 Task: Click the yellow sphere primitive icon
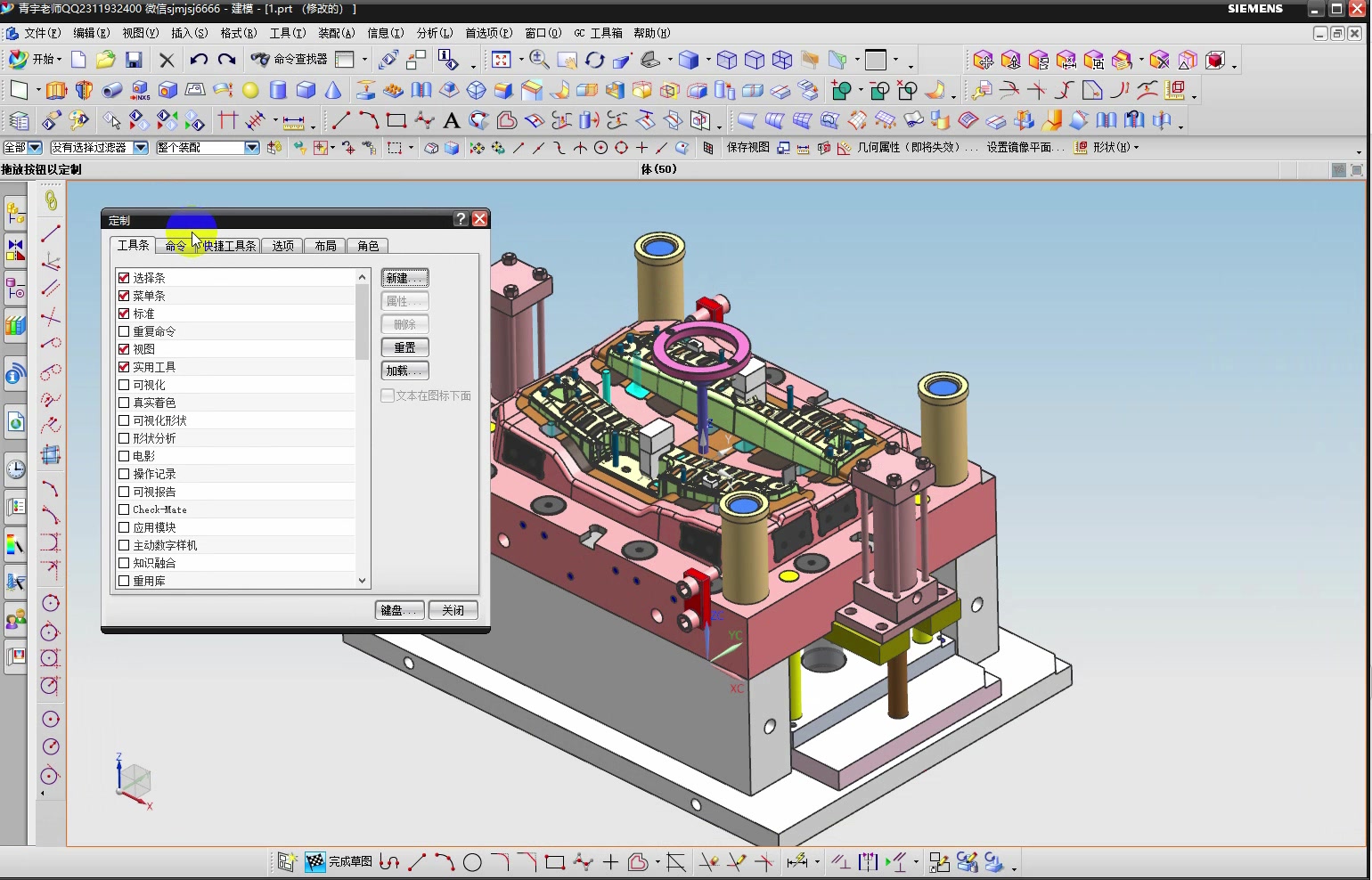click(251, 90)
